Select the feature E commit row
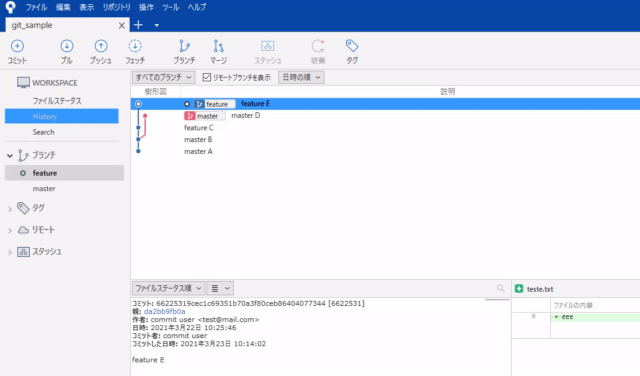This screenshot has width=640, height=376. [x=385, y=104]
